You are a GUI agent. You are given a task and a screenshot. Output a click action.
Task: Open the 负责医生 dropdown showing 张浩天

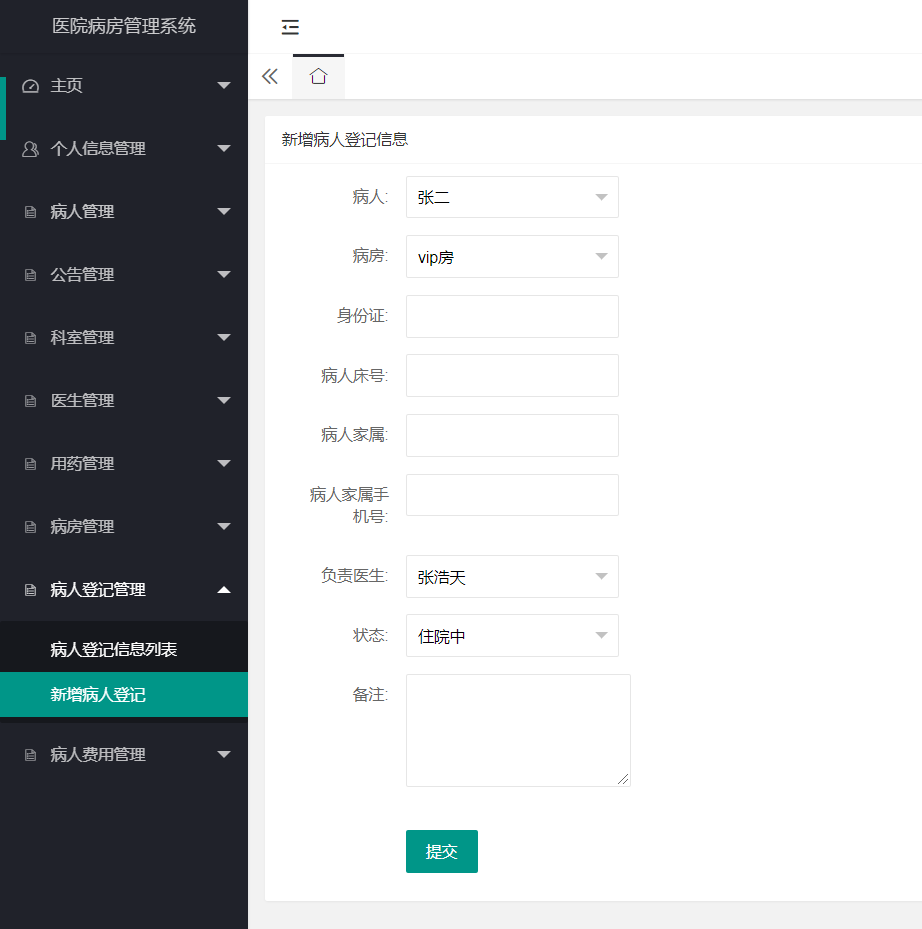coord(512,576)
